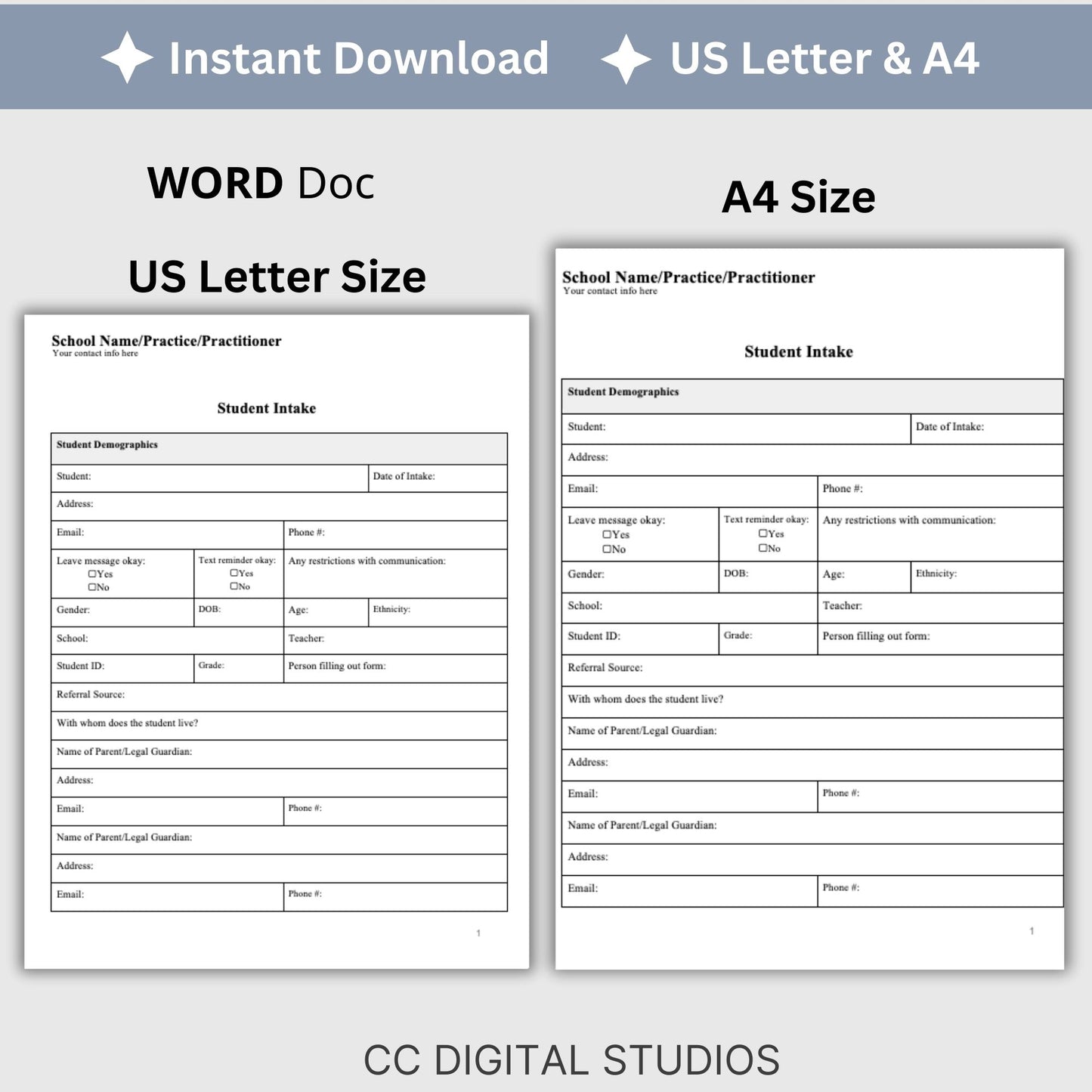The height and width of the screenshot is (1092, 1092).
Task: Open the A4 page thumbnail title Student Intake
Action: 799,351
